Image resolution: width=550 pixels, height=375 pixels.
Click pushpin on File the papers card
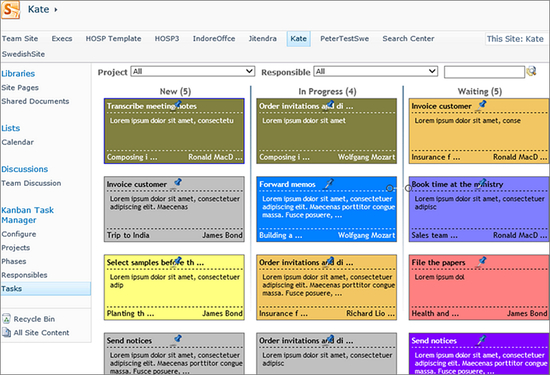tap(482, 261)
